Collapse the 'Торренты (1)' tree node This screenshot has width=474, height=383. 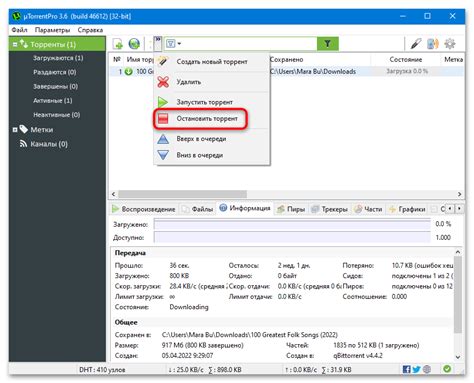(x=15, y=44)
